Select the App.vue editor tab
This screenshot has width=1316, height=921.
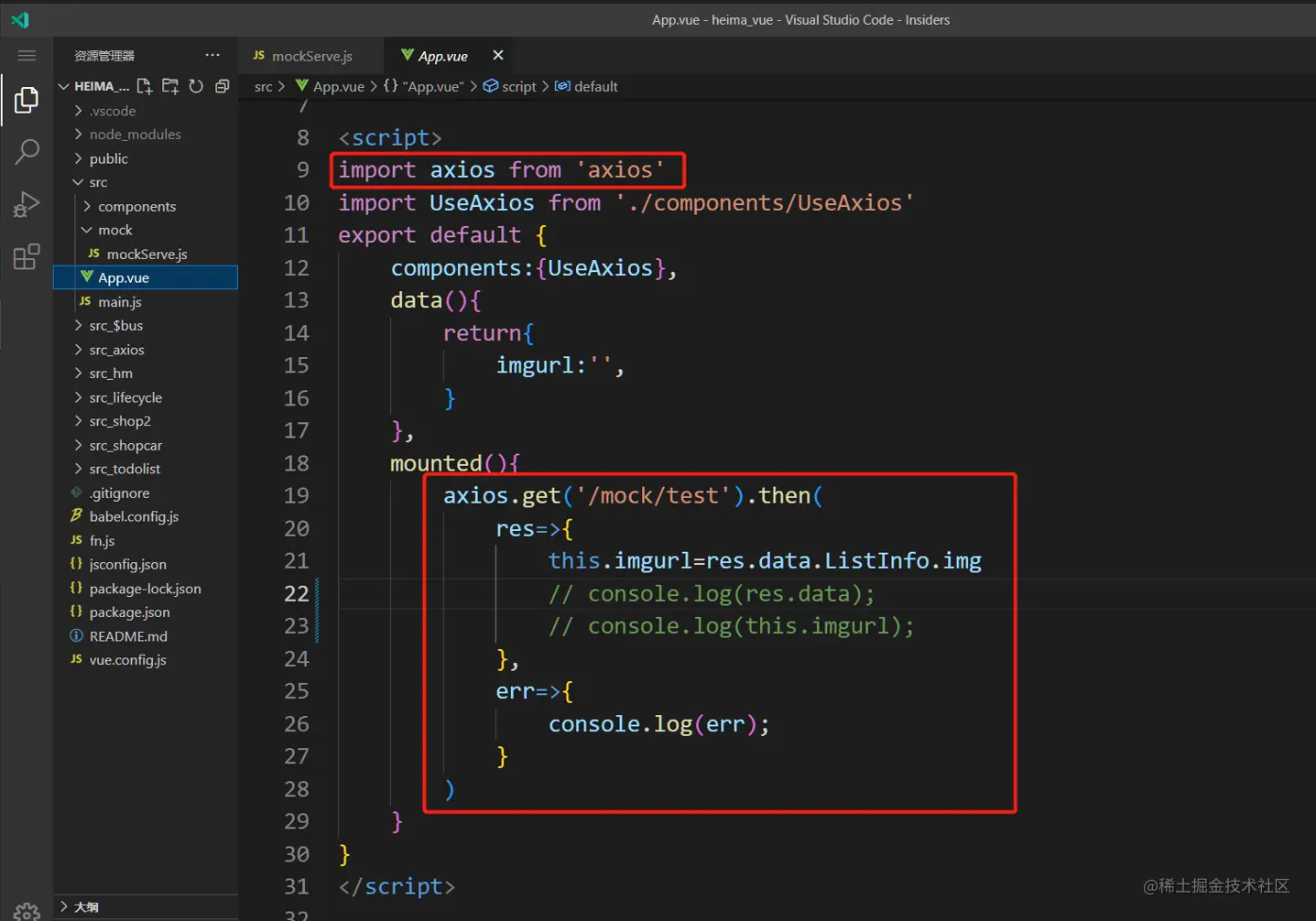pyautogui.click(x=443, y=56)
